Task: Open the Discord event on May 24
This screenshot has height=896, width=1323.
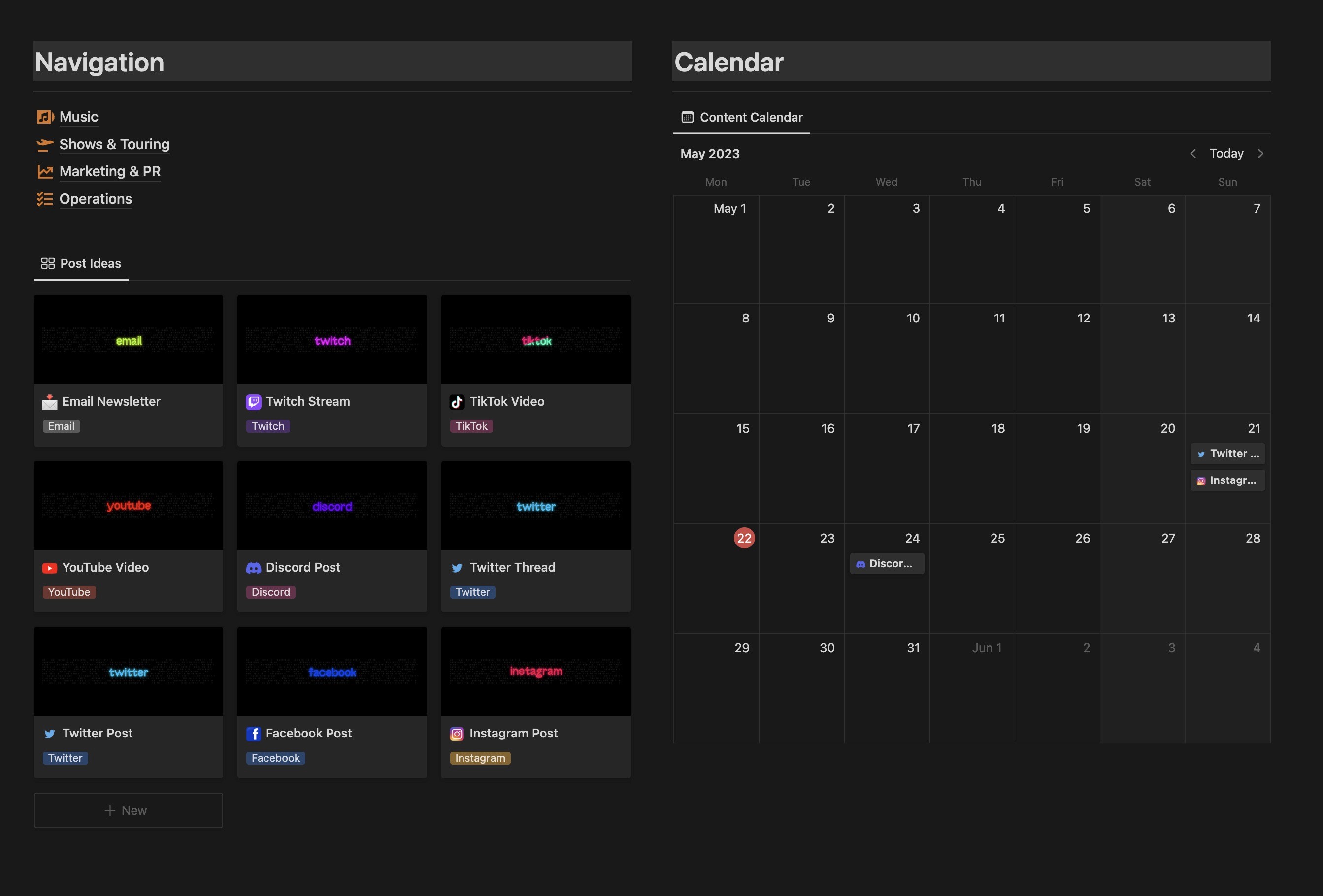Action: pyautogui.click(x=887, y=564)
